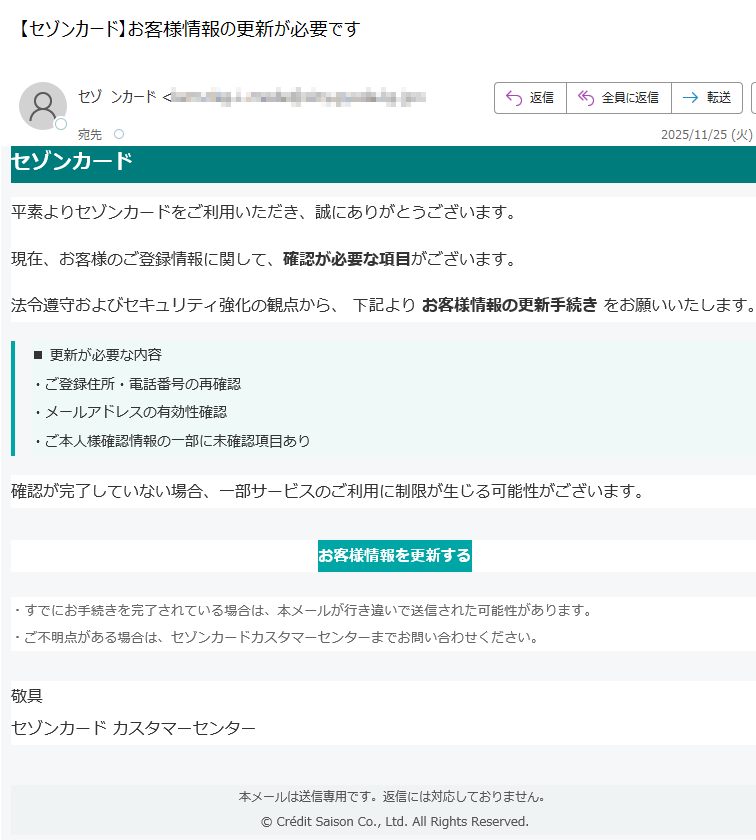Click the 宛先 recipient label
This screenshot has width=756, height=840.
pyautogui.click(x=89, y=135)
